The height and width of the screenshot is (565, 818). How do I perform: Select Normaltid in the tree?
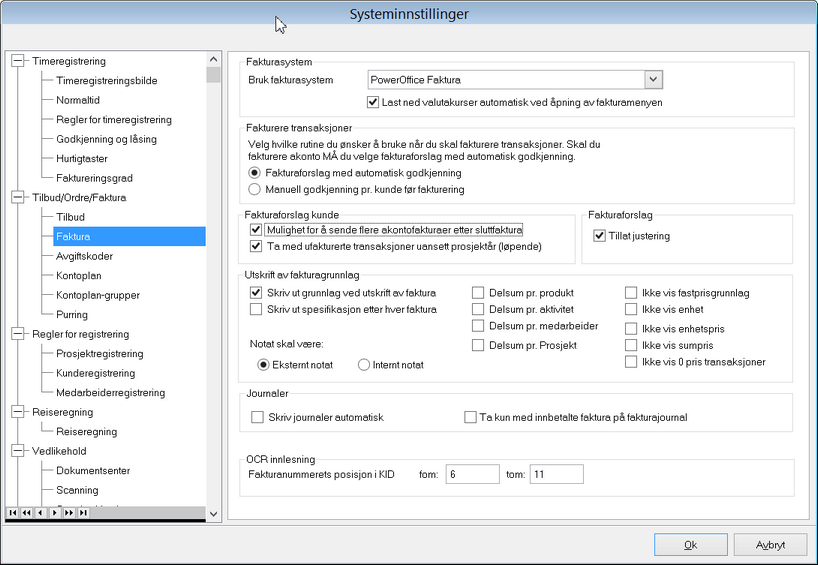[x=78, y=100]
